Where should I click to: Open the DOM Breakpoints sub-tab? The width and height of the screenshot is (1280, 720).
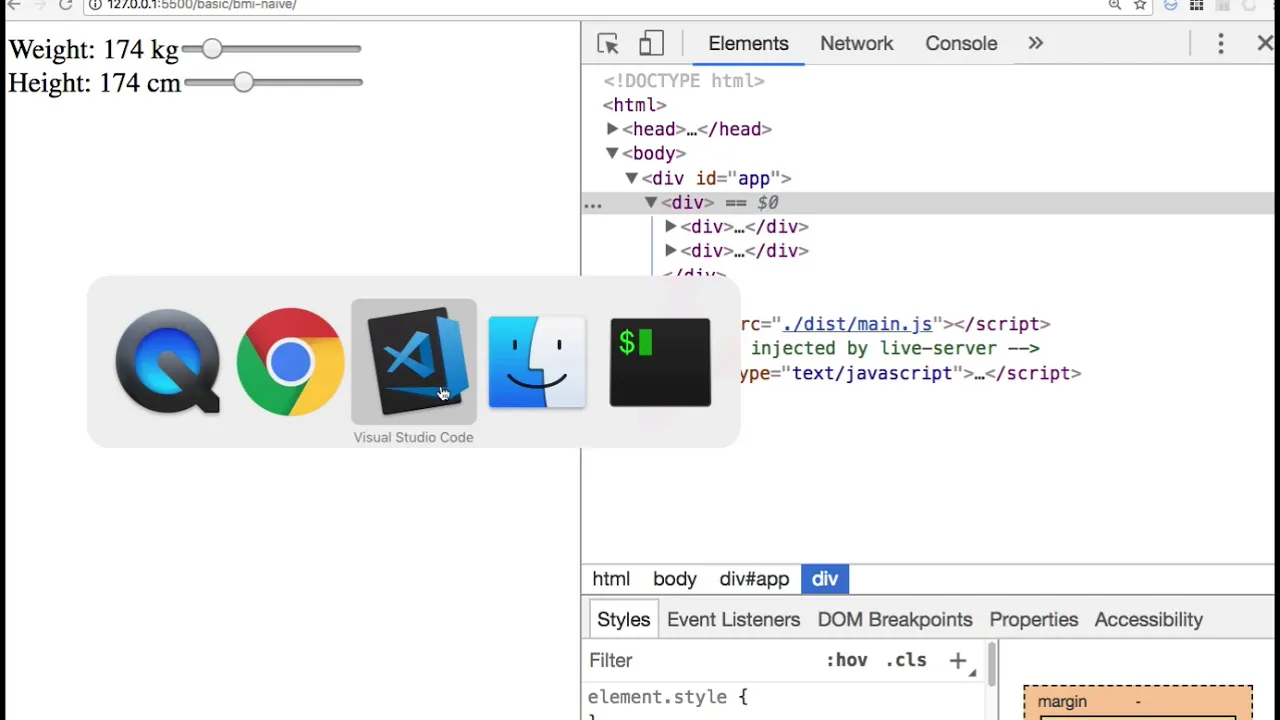[895, 620]
